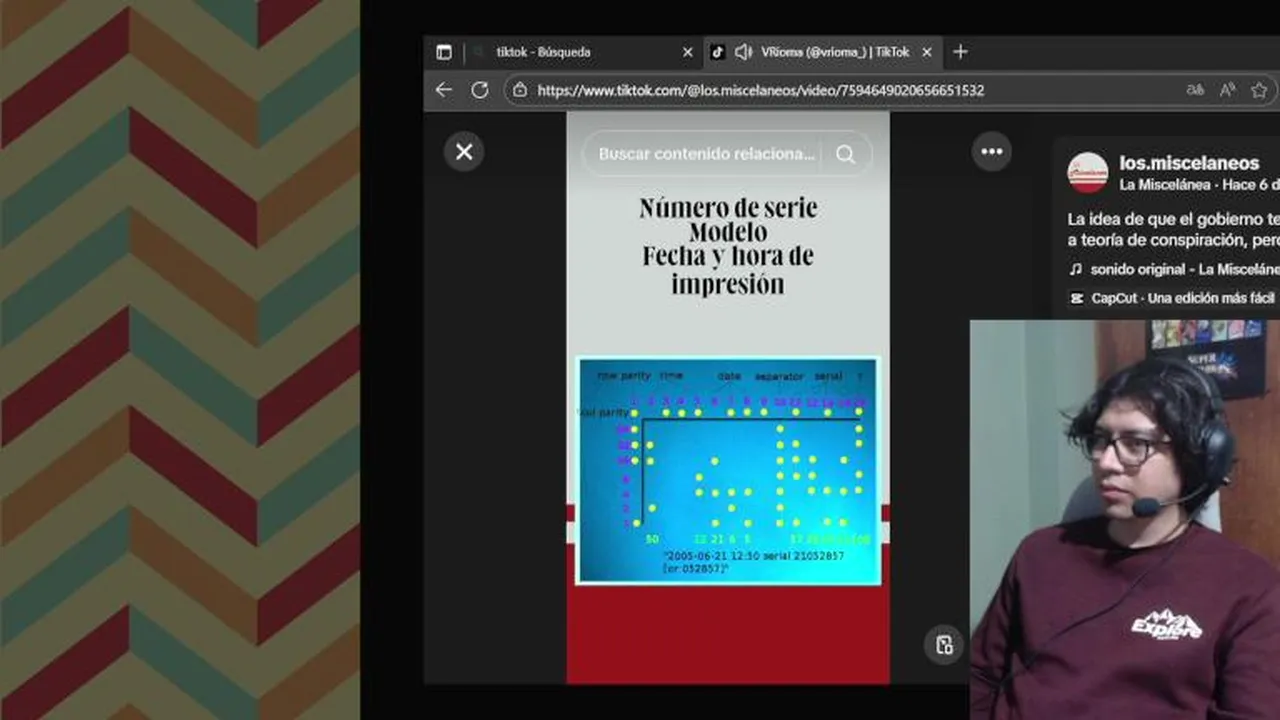Viewport: 1280px width, 720px height.
Task: Open the three-dot more options menu
Action: point(992,152)
